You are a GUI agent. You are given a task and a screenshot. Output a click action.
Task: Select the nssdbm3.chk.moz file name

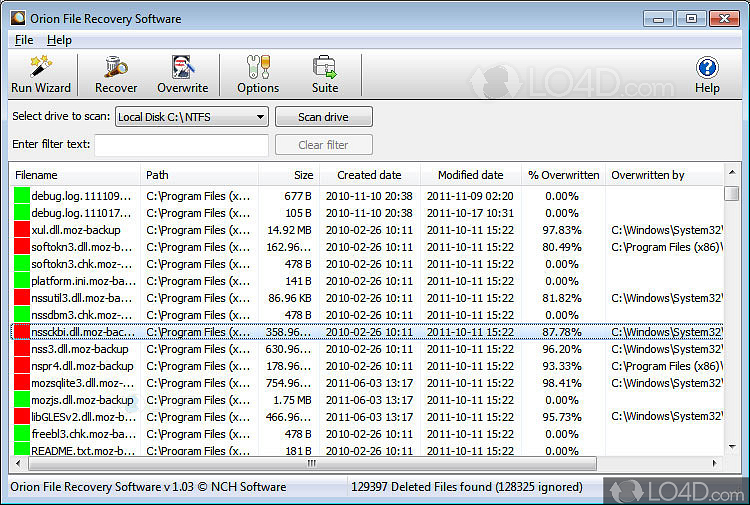[81, 315]
